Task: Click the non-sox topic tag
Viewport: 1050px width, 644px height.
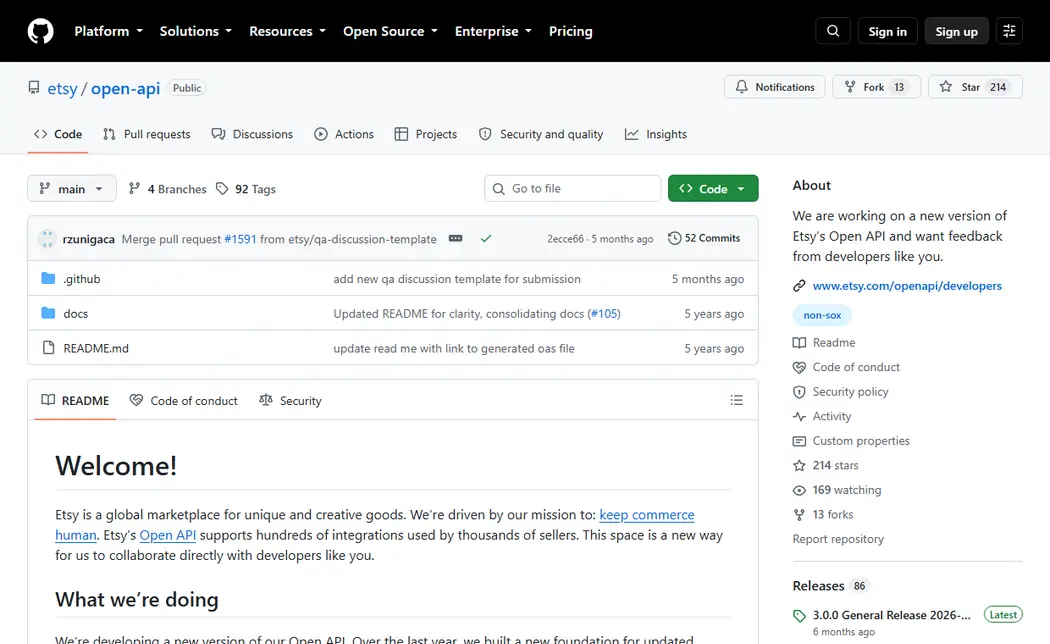Action: (x=822, y=315)
